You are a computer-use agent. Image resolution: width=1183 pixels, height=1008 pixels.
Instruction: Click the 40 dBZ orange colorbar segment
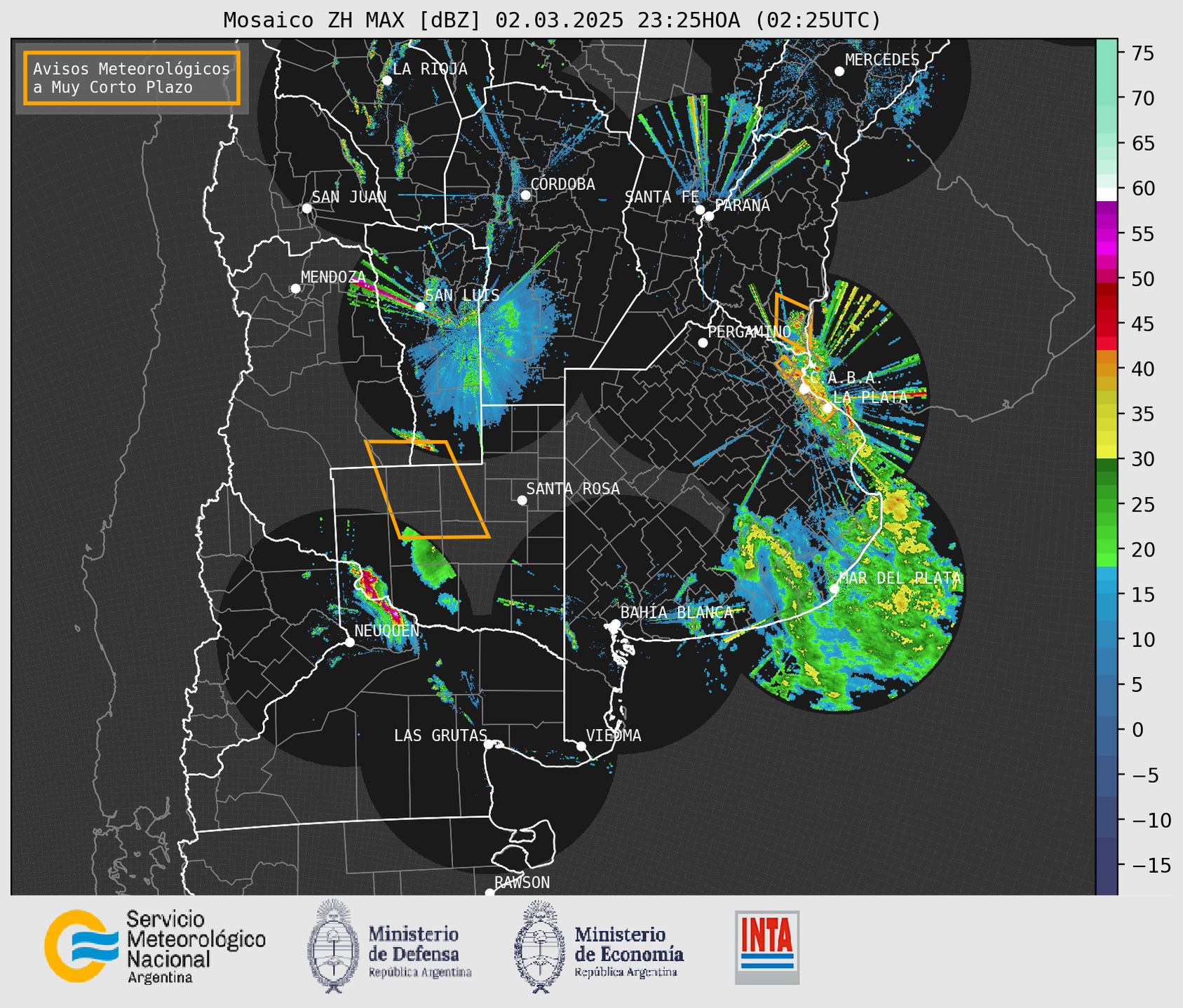(1107, 369)
